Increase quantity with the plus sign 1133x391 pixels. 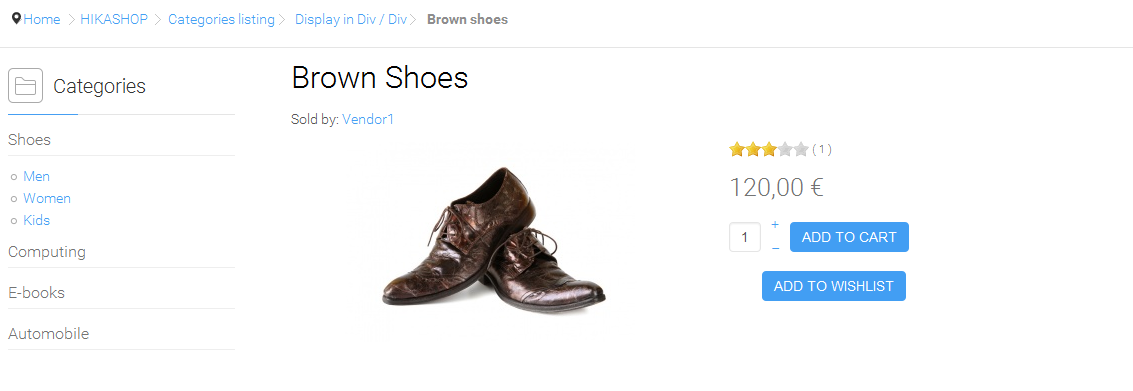click(775, 225)
